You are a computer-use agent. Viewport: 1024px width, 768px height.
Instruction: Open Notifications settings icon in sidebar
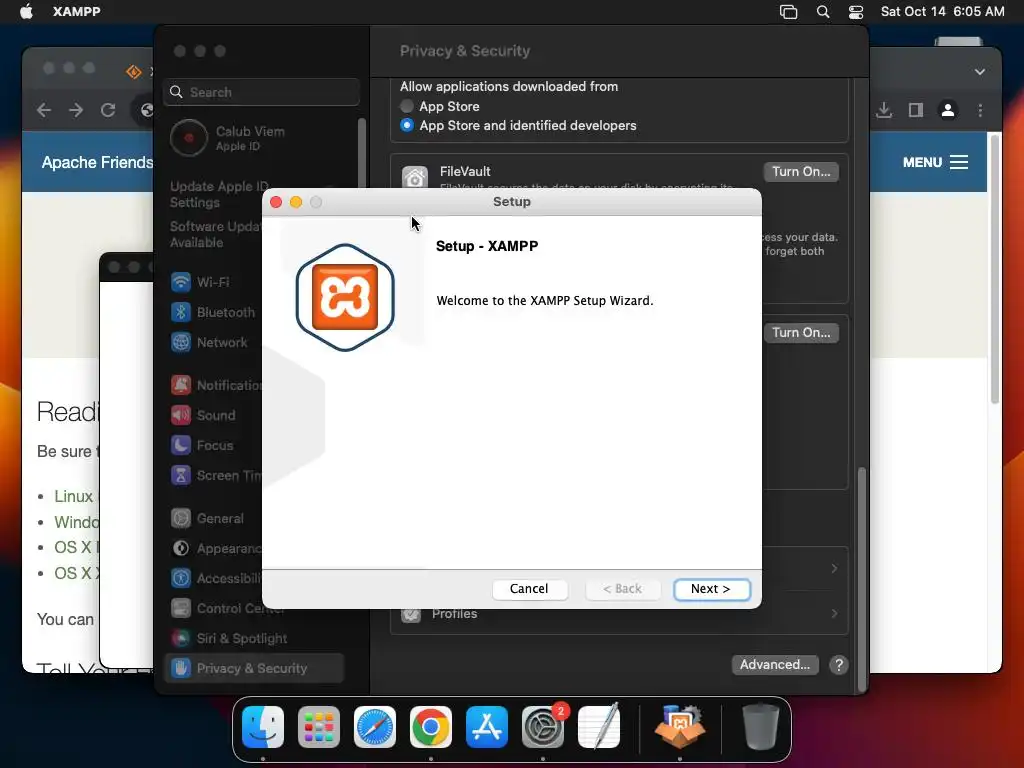181,385
